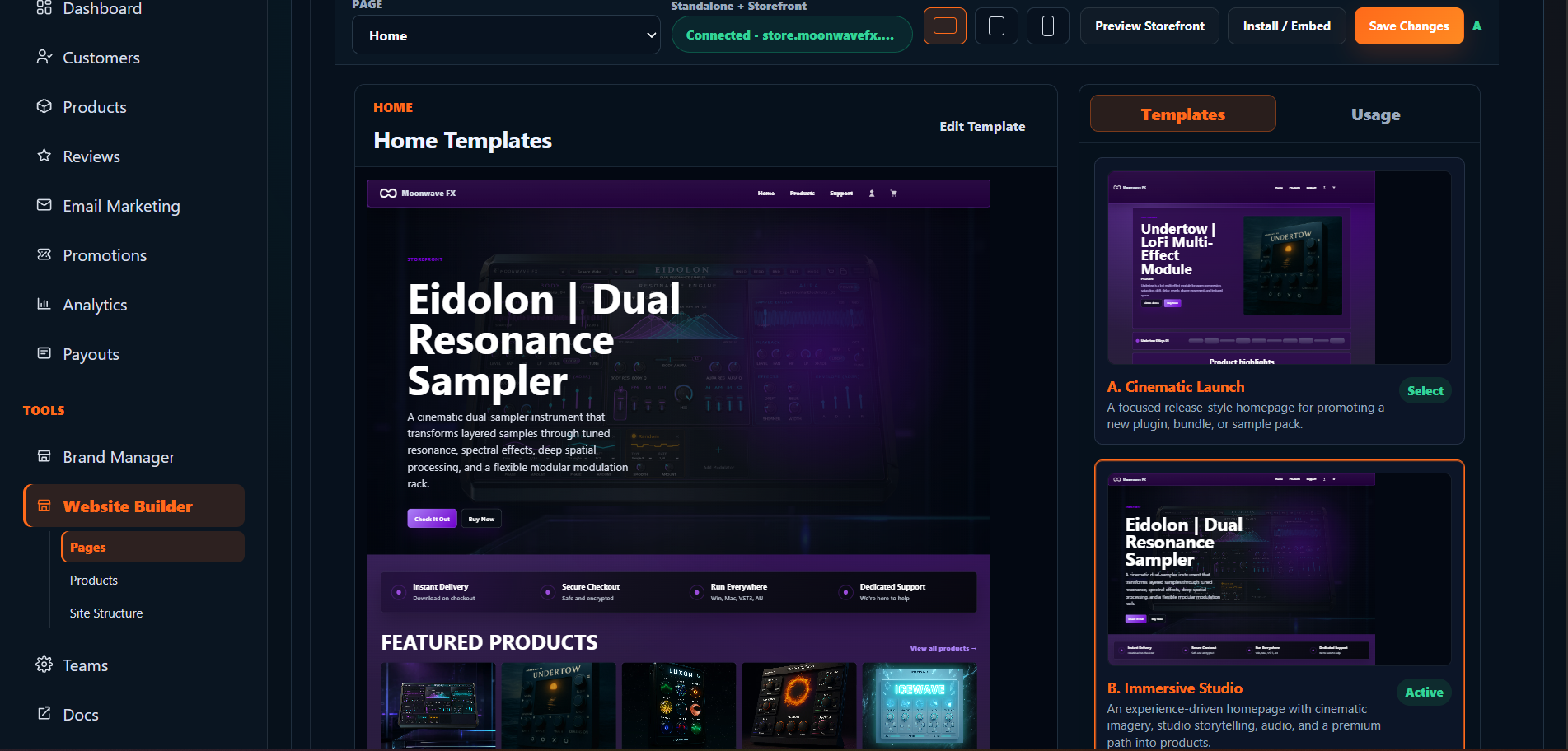
Task: Open the Page dropdown showing Home
Action: click(x=506, y=35)
